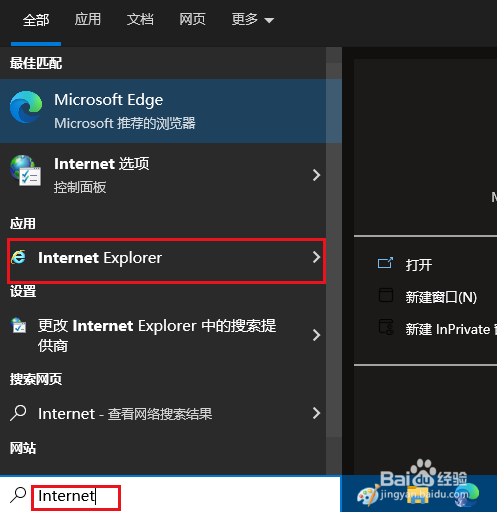Click the web search magnifier icon
This screenshot has width=497, height=512.
[18, 413]
